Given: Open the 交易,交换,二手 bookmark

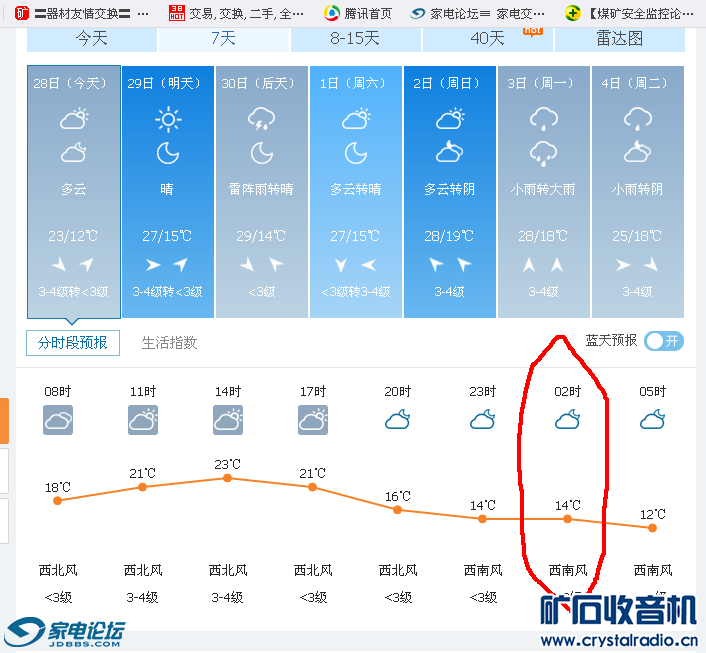Looking at the screenshot, I should point(236,14).
